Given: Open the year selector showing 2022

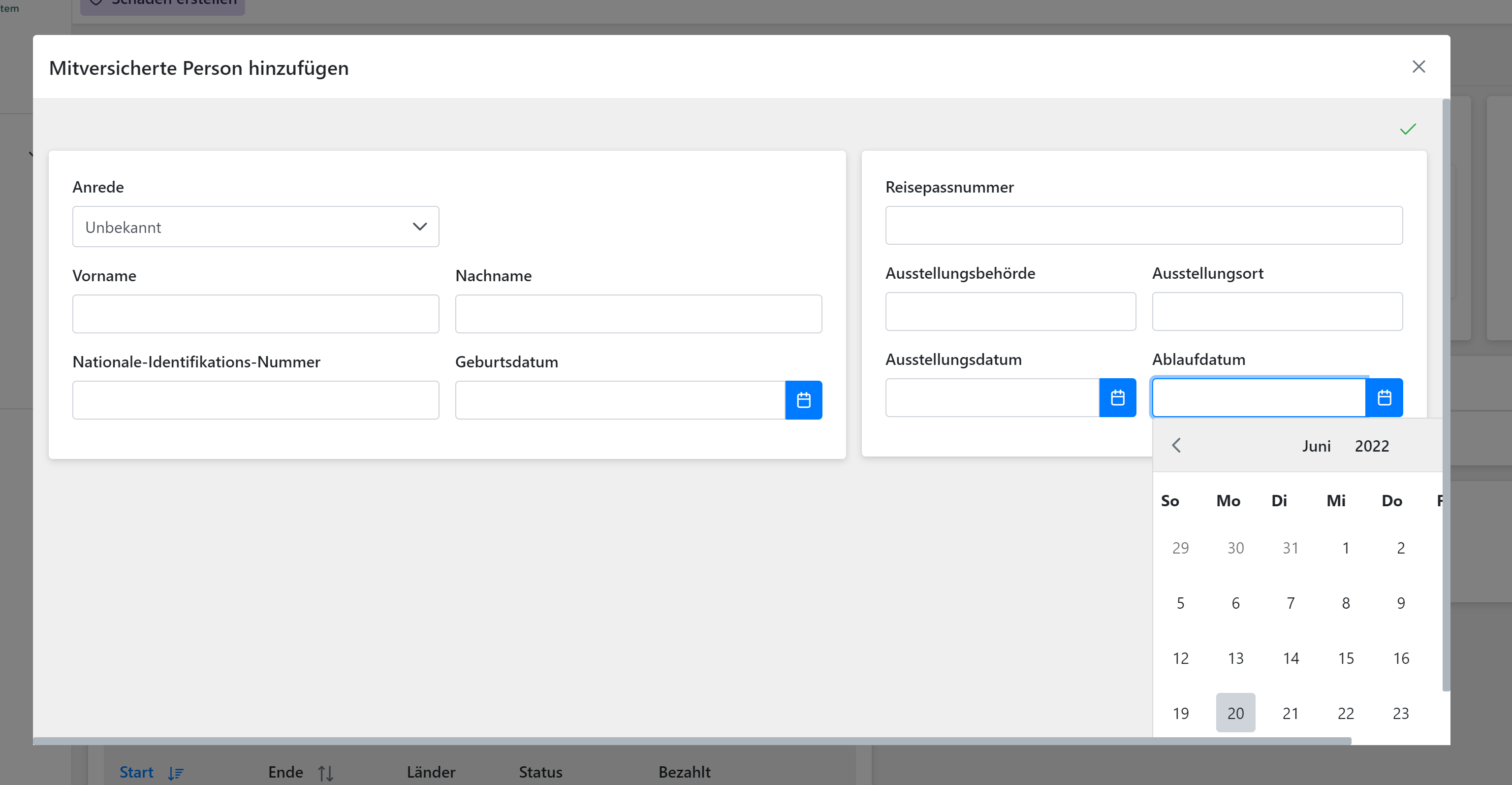Looking at the screenshot, I should (1372, 446).
